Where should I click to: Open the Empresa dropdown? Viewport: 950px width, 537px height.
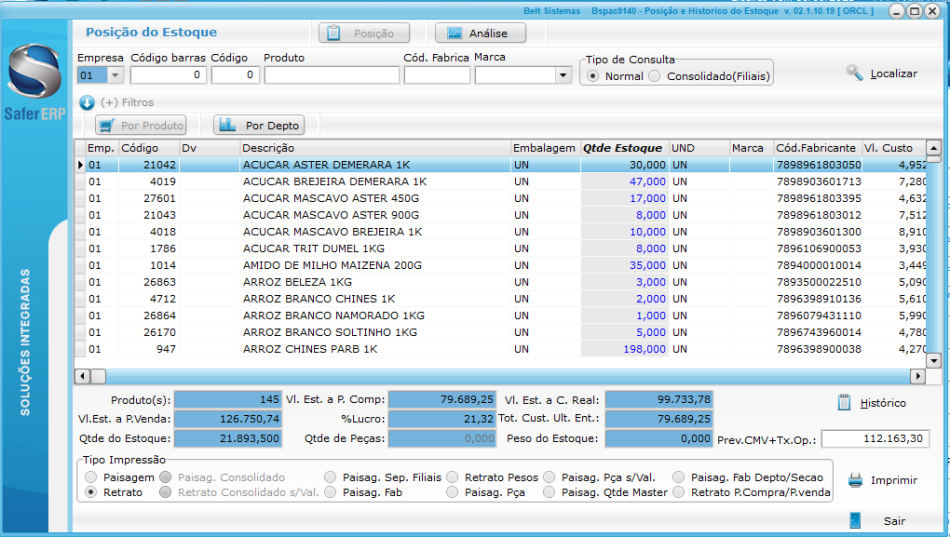[115, 75]
